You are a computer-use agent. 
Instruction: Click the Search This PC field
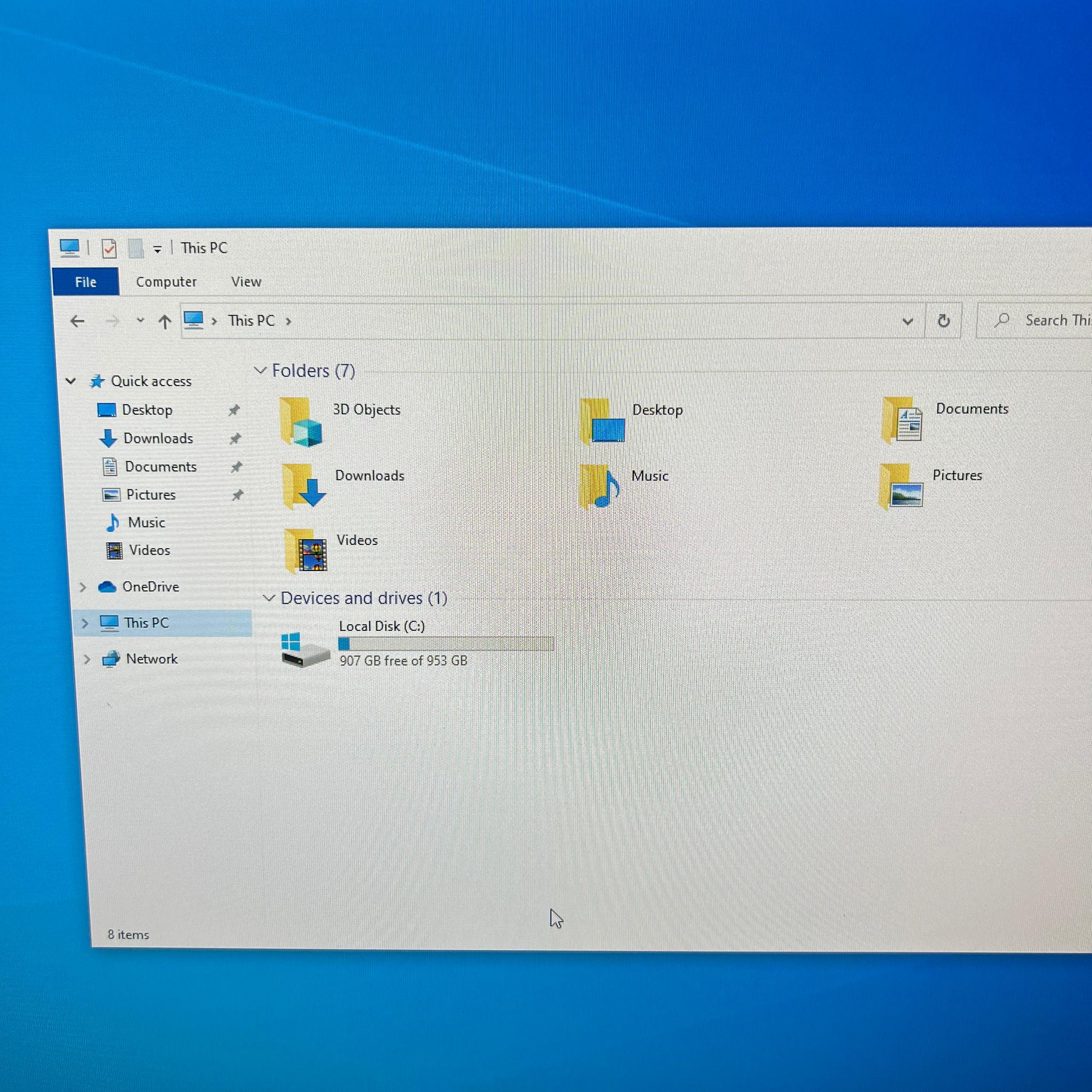point(1035,320)
